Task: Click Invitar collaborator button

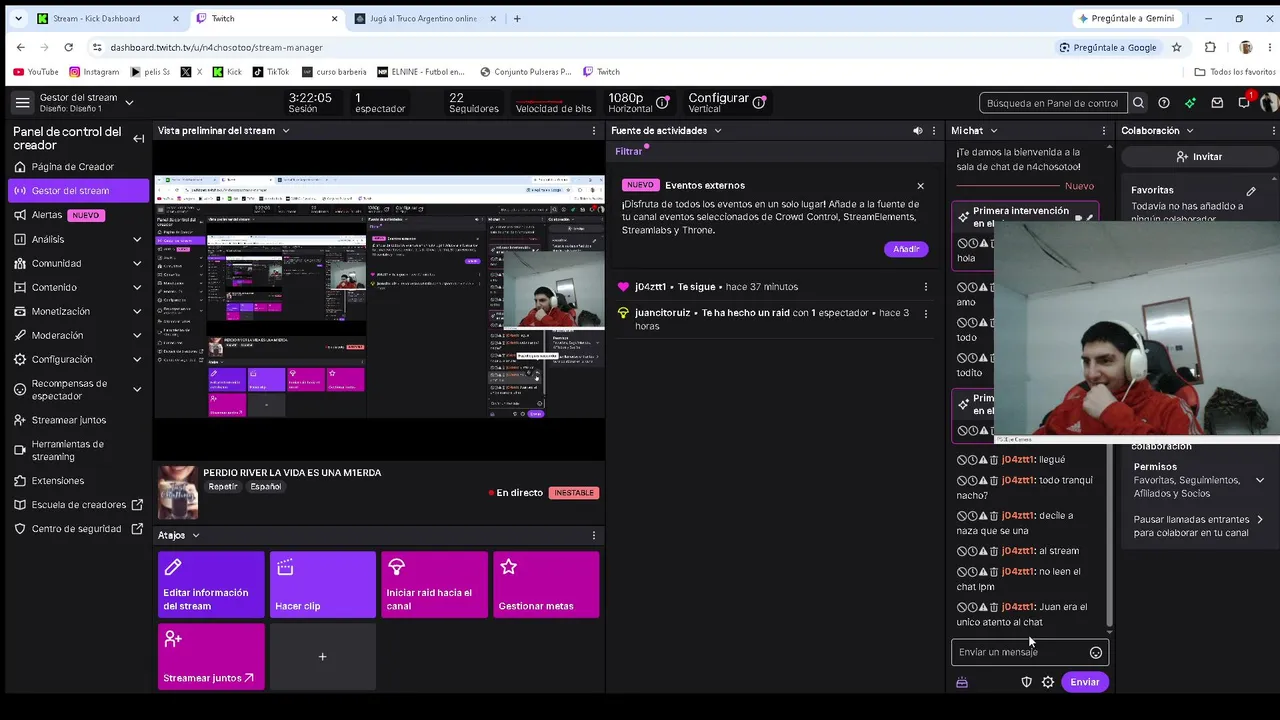Action: [1199, 157]
